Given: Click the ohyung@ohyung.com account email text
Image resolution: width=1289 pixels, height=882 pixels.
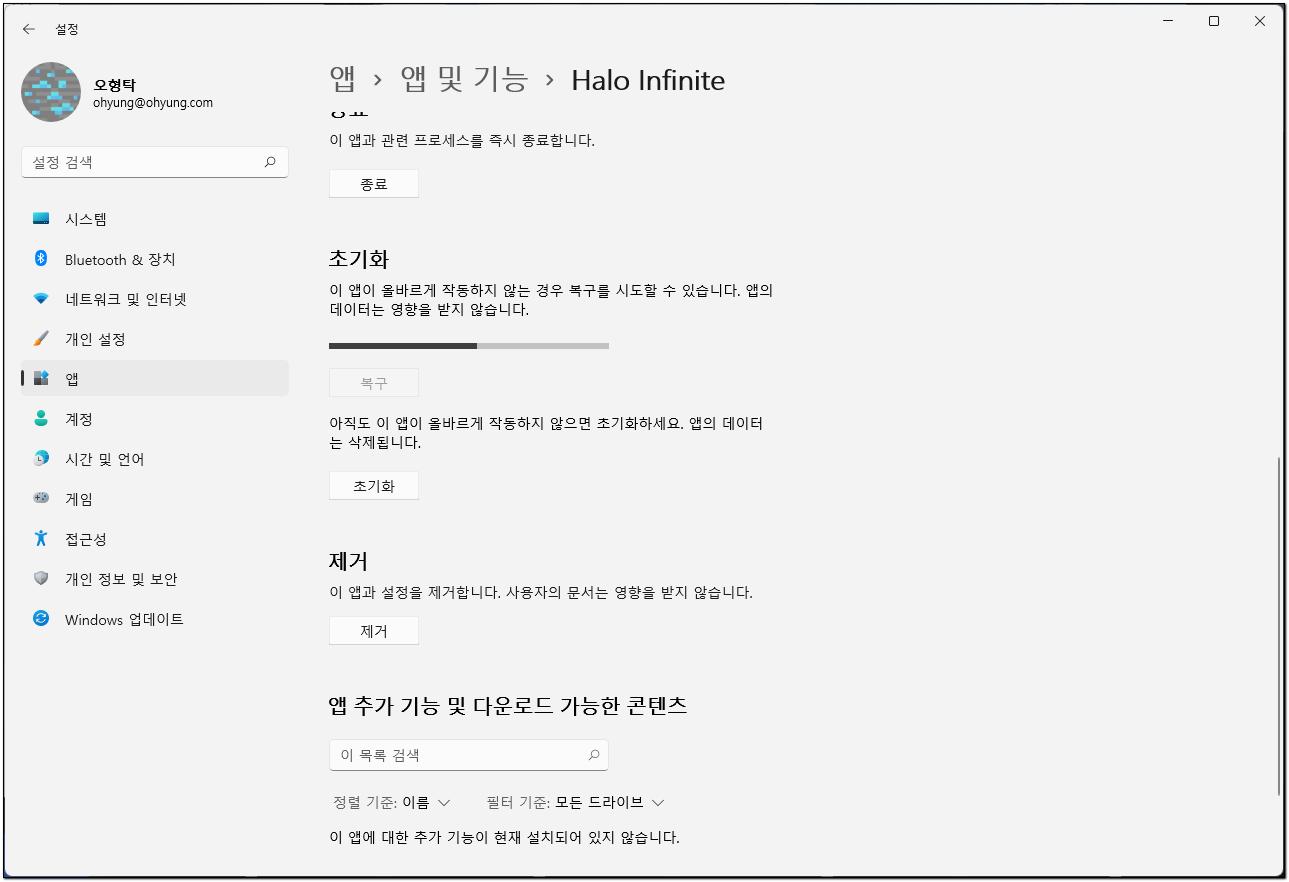Looking at the screenshot, I should [x=153, y=103].
